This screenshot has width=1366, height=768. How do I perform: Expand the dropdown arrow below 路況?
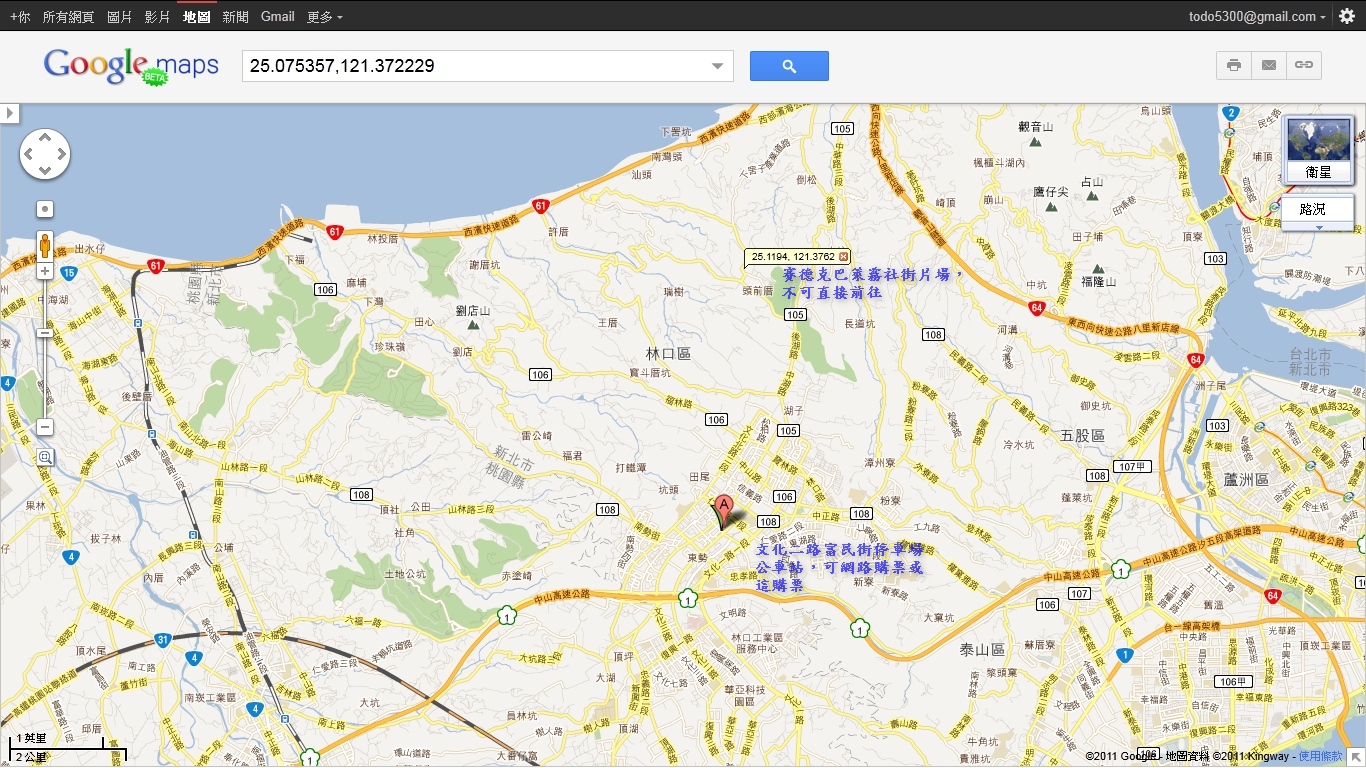coord(1318,227)
